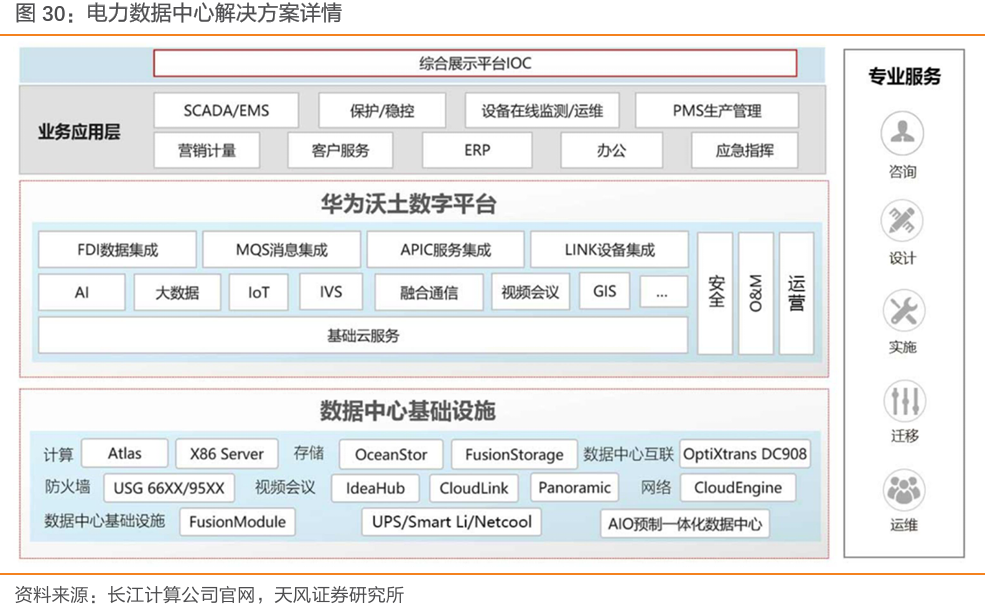Select the AIO预制一体化数据中心 box
This screenshot has width=994, height=611.
click(685, 524)
